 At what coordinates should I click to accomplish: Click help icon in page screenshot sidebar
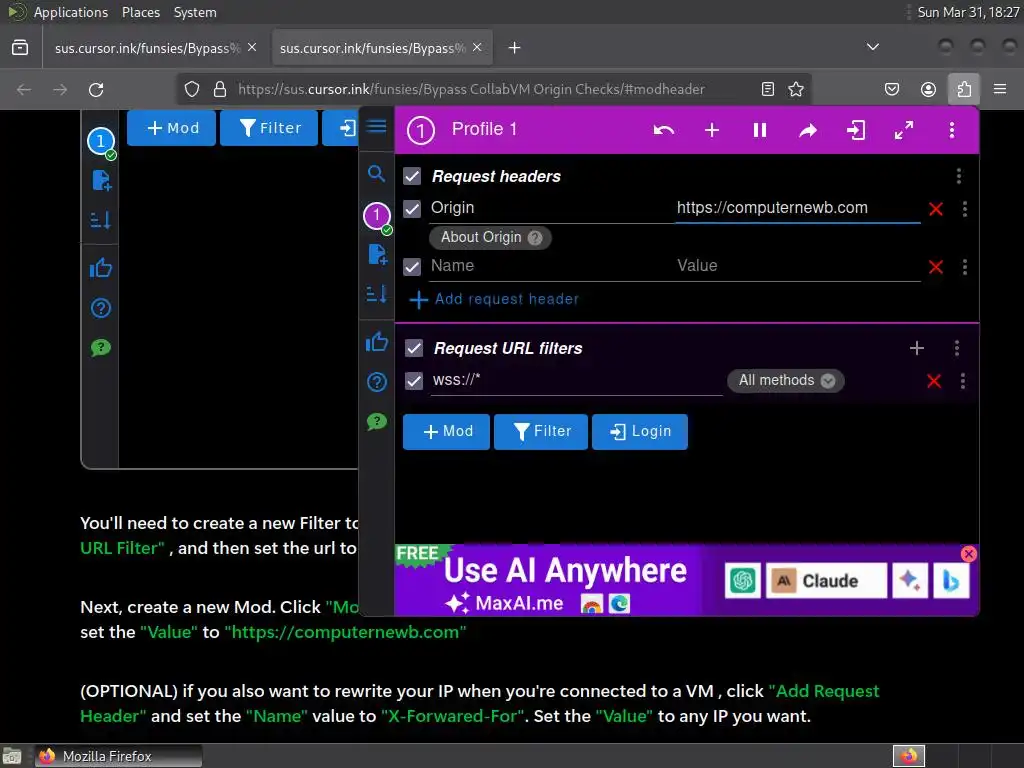101,308
